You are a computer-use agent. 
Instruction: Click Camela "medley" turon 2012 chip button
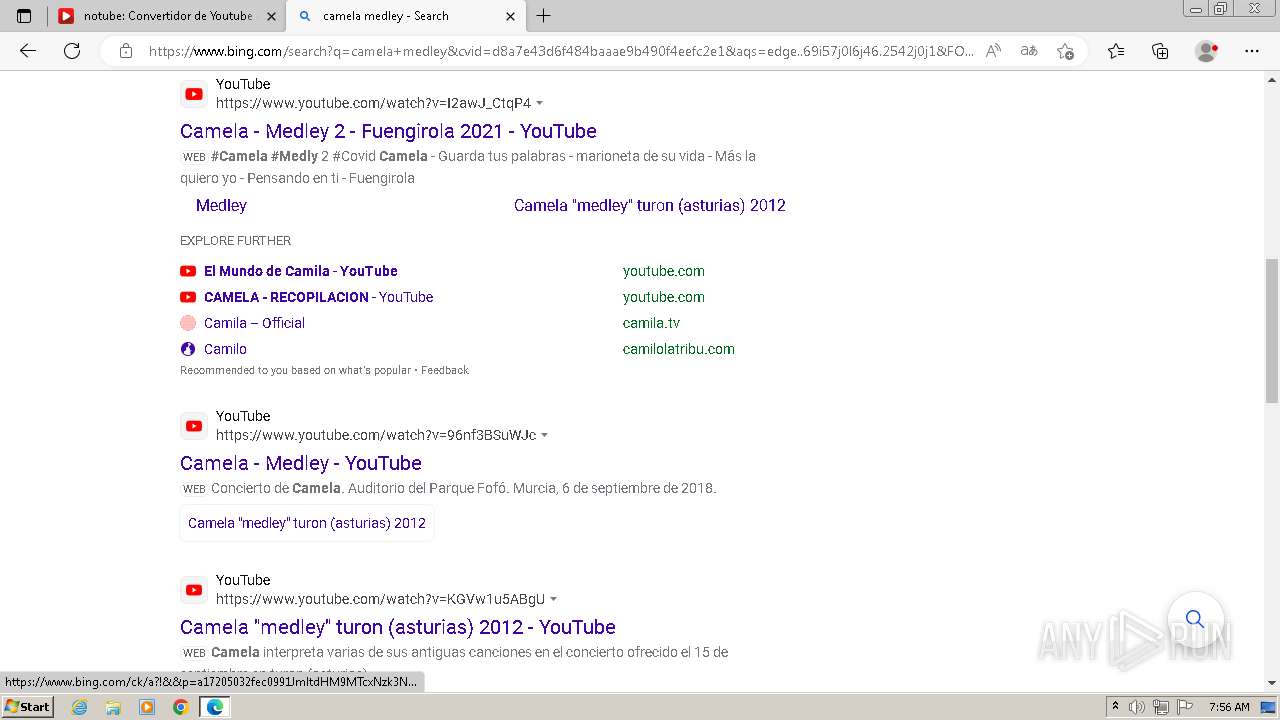pyautogui.click(x=307, y=523)
